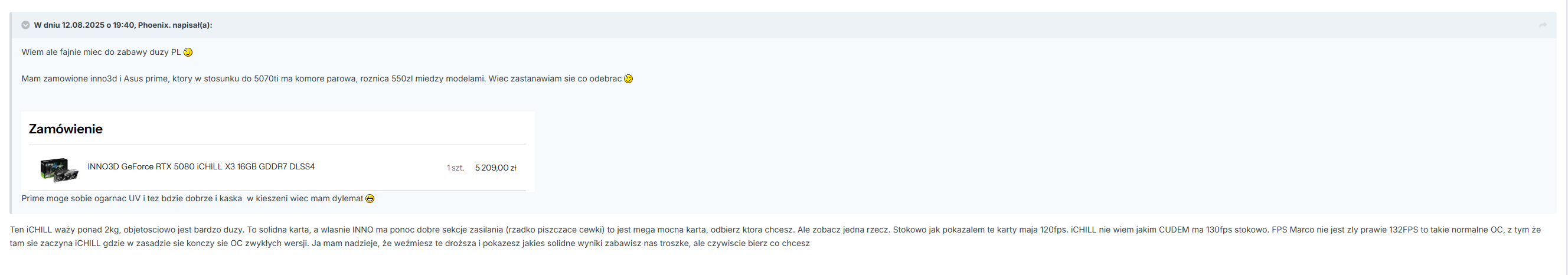Click the Phoenix. username in quote header
This screenshot has width=1568, height=275.
click(x=153, y=25)
